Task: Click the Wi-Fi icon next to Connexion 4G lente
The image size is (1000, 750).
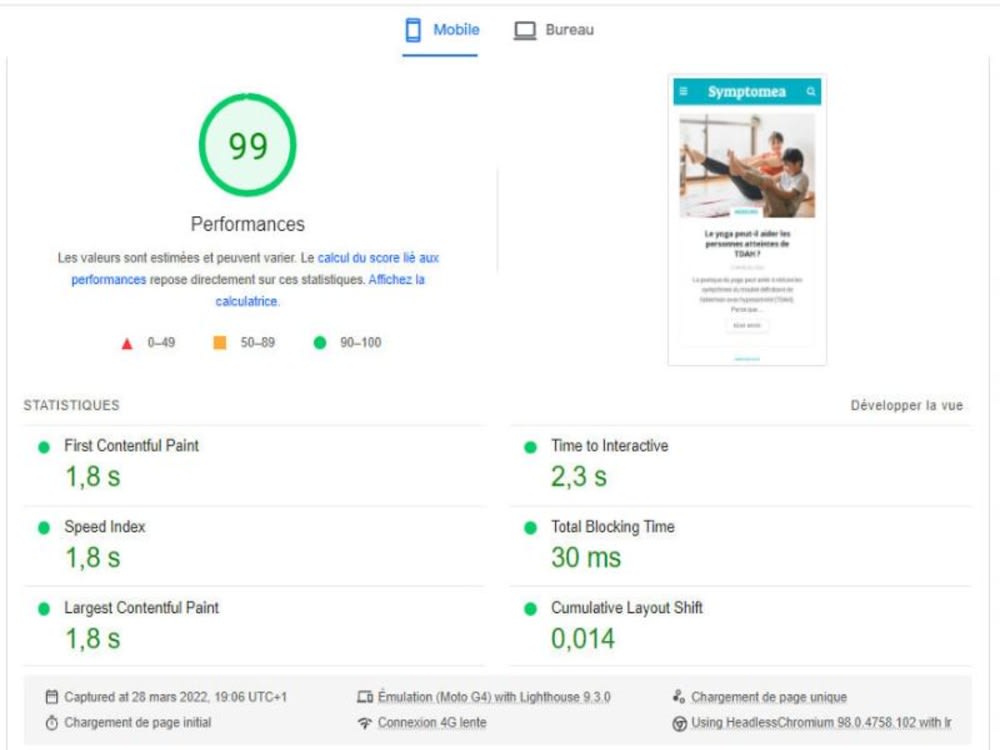Action: coord(367,721)
